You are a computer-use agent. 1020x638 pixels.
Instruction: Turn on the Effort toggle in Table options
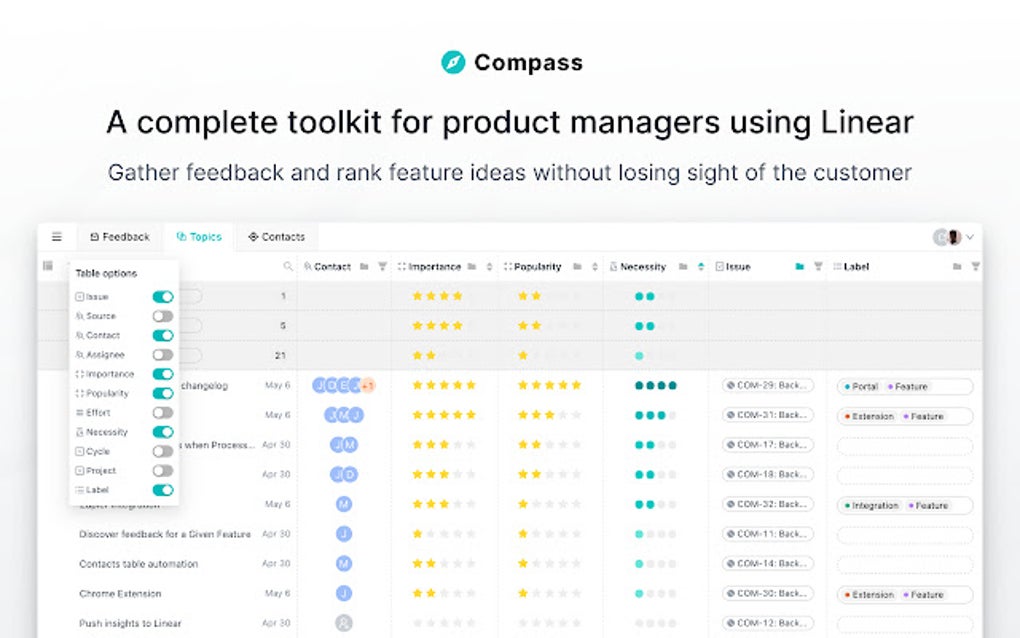click(x=163, y=412)
